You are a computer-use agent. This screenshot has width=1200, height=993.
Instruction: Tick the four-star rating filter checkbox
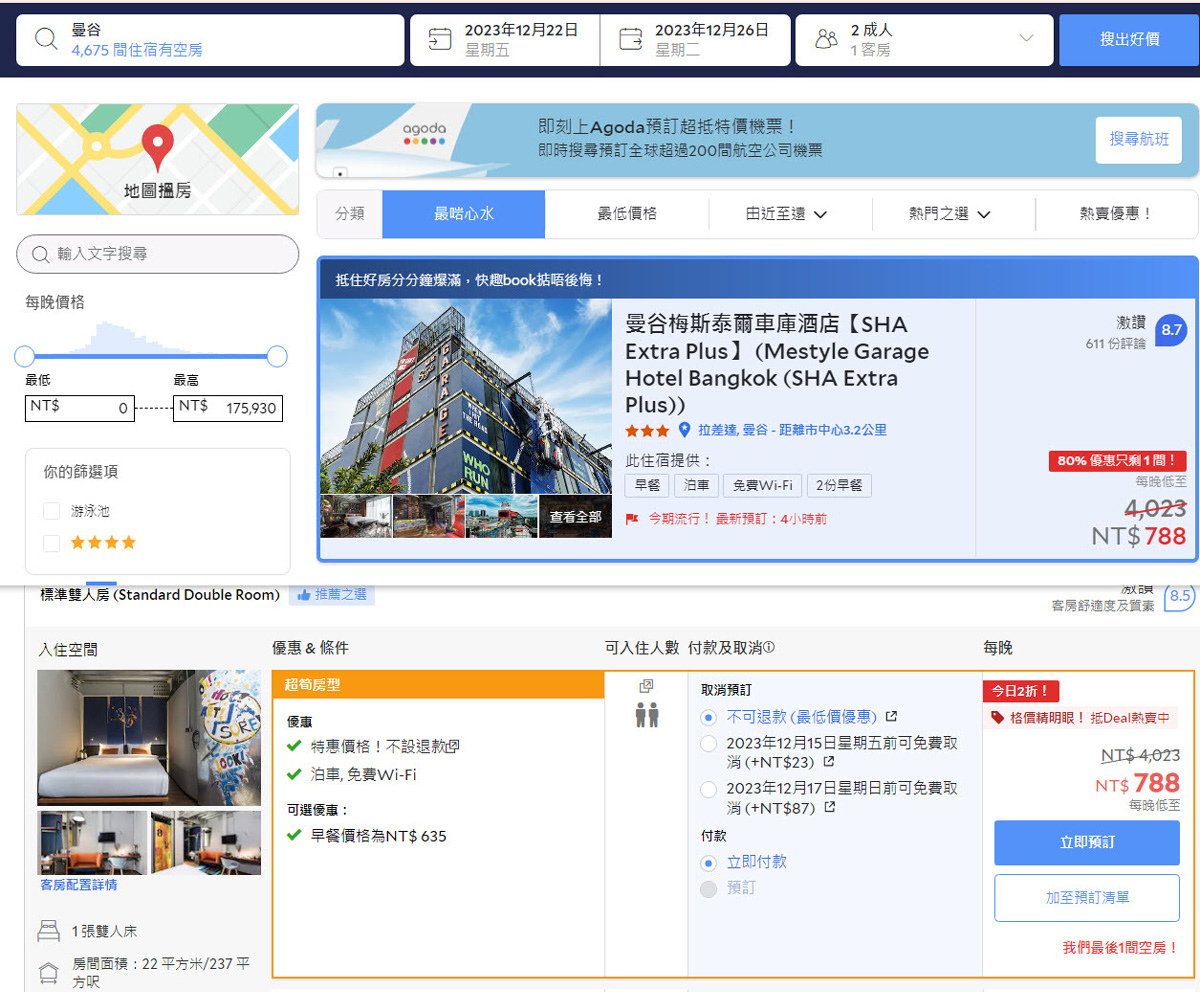click(52, 543)
